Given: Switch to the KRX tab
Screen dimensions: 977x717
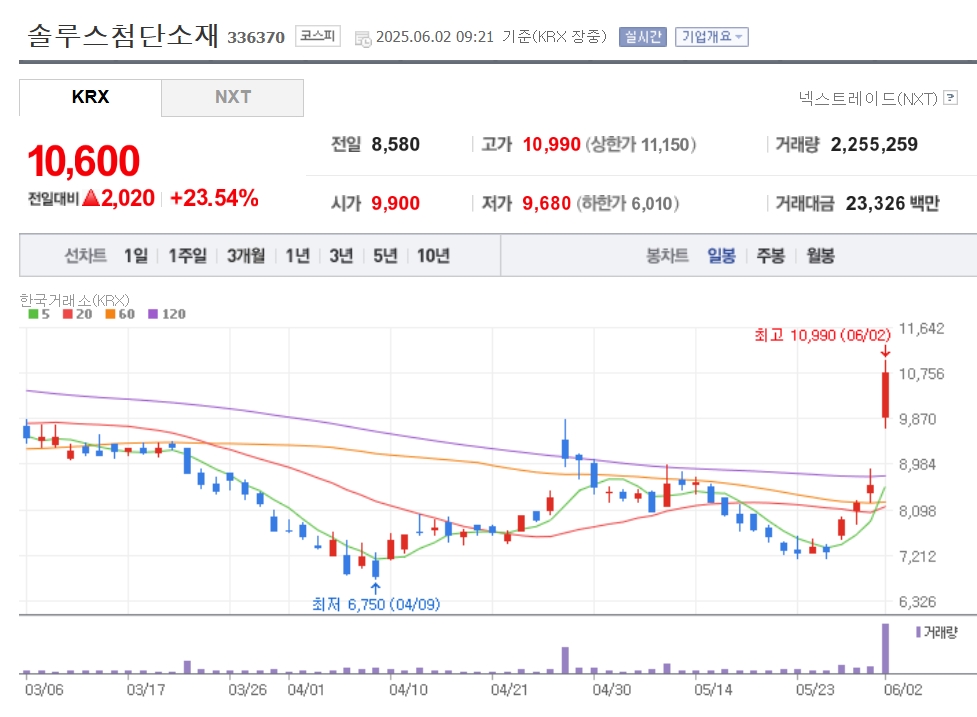Looking at the screenshot, I should 90,97.
